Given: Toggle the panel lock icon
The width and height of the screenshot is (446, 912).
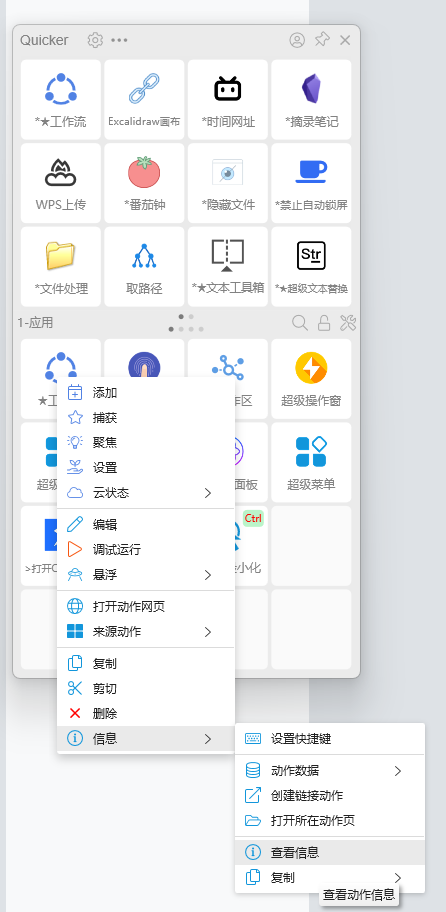Looking at the screenshot, I should tap(324, 323).
